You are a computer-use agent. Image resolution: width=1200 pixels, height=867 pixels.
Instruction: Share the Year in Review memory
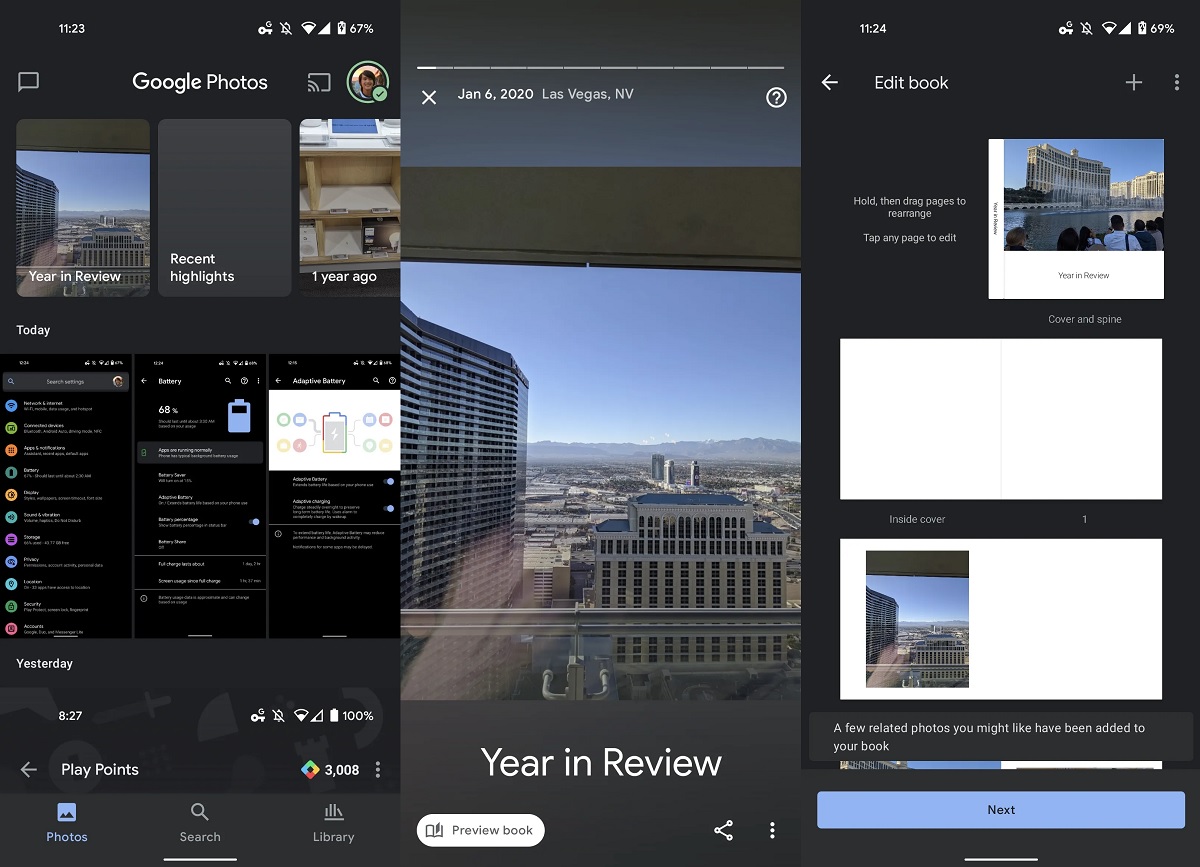[723, 830]
